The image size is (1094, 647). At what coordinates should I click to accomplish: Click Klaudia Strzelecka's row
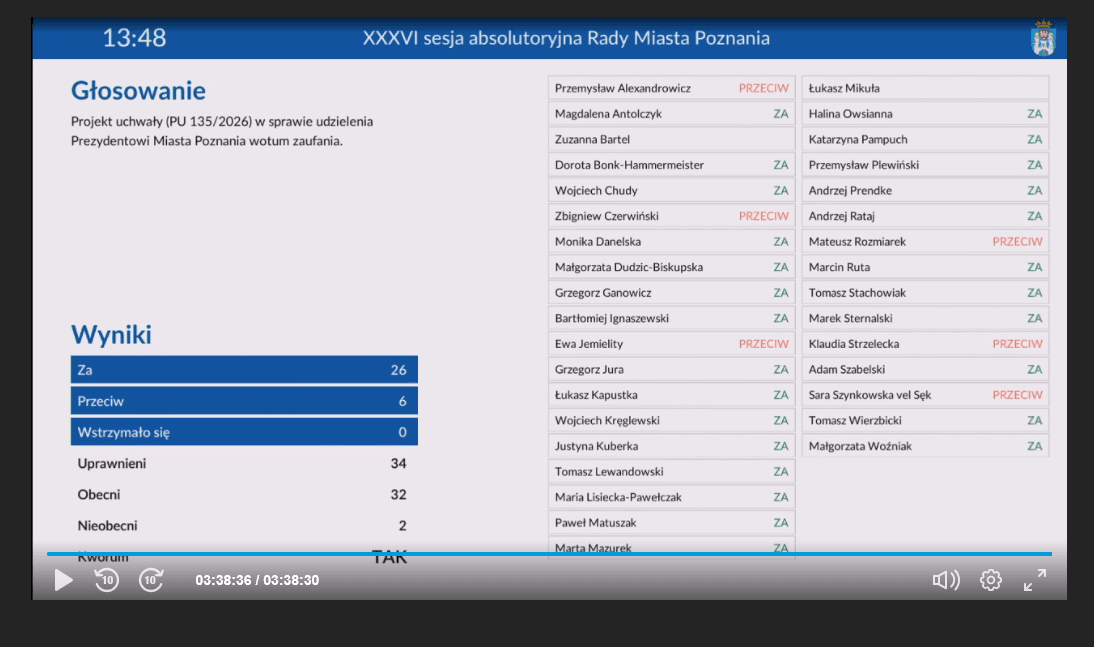(925, 344)
